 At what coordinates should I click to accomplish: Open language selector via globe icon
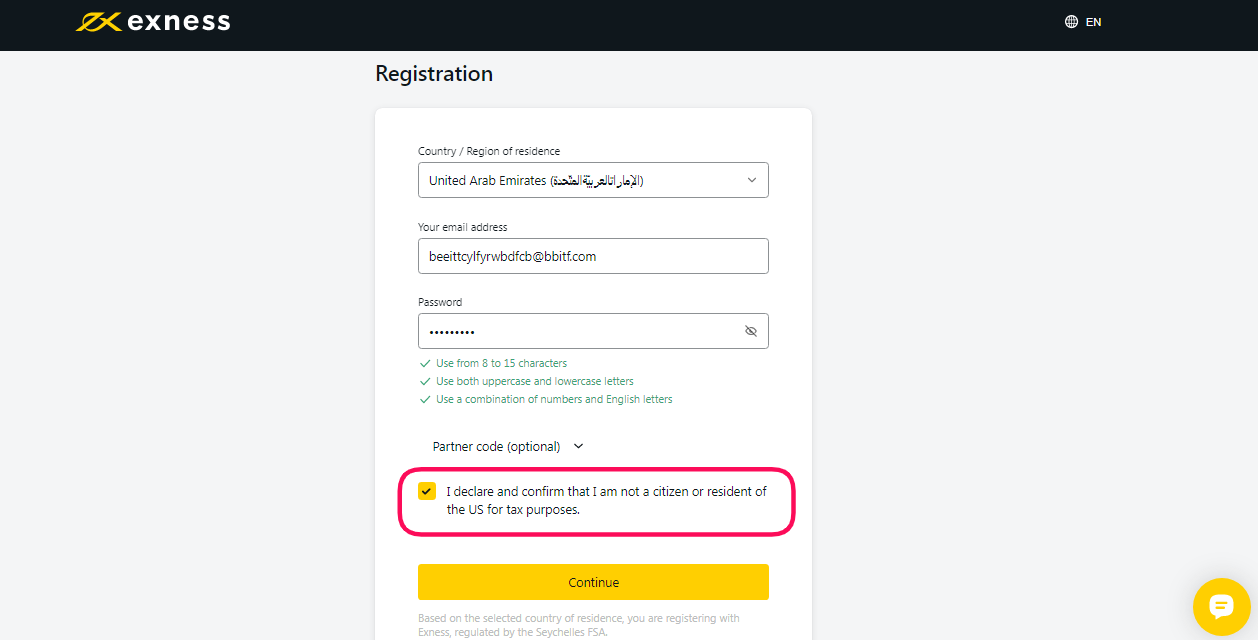[1071, 22]
